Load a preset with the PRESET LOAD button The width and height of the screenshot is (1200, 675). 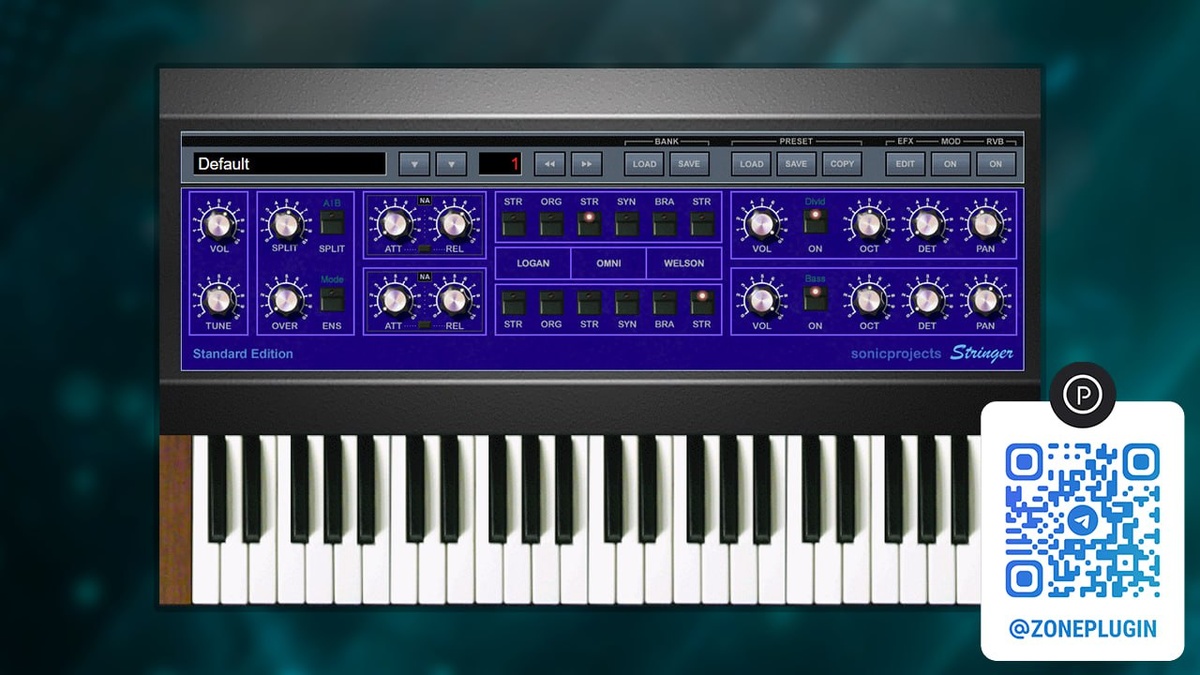pos(751,164)
